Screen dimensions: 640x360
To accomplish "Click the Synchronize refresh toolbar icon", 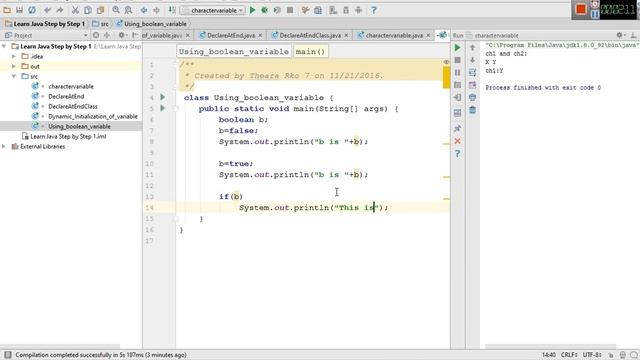I will [x=32, y=10].
